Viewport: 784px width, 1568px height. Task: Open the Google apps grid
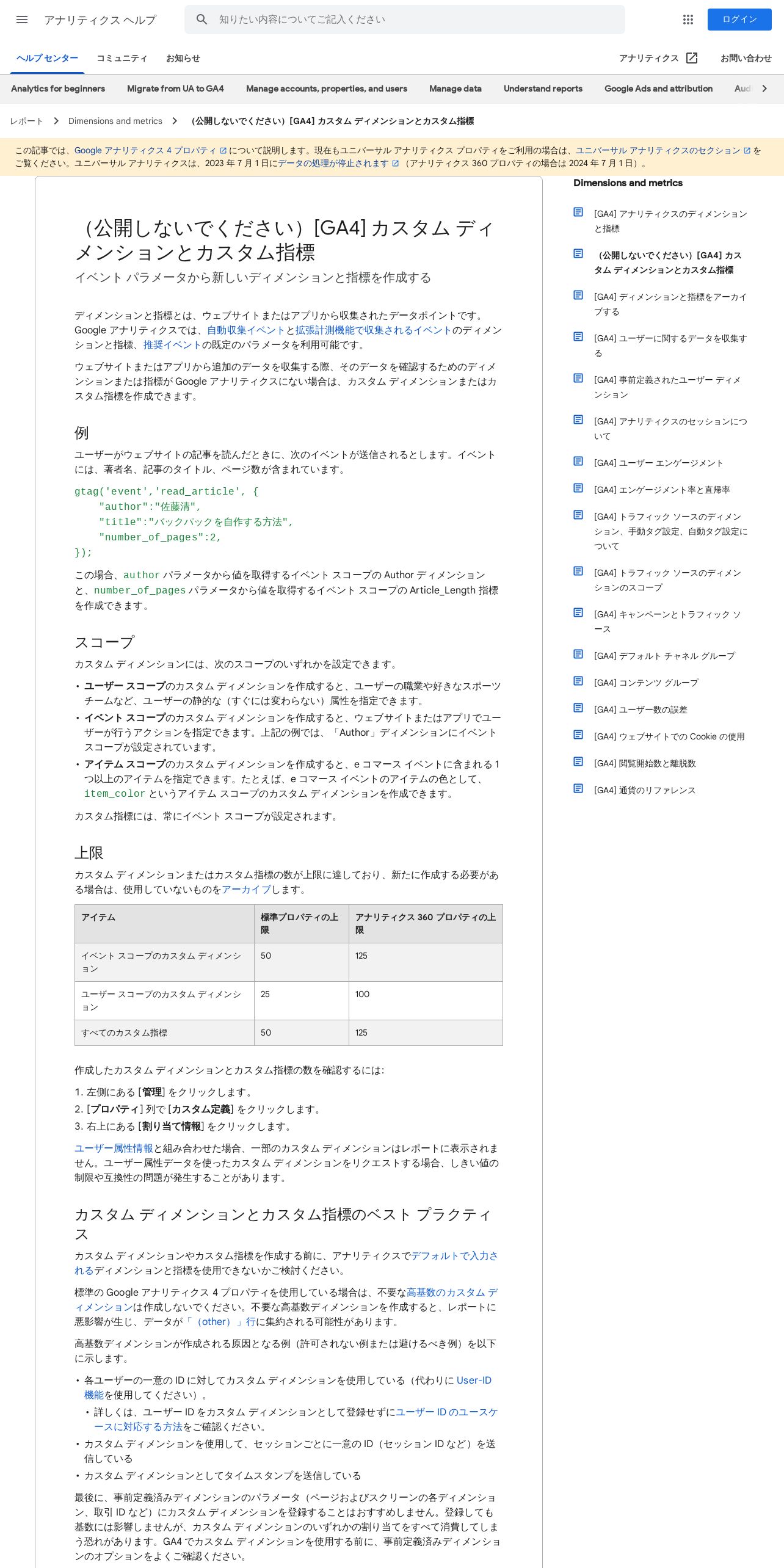coord(688,20)
